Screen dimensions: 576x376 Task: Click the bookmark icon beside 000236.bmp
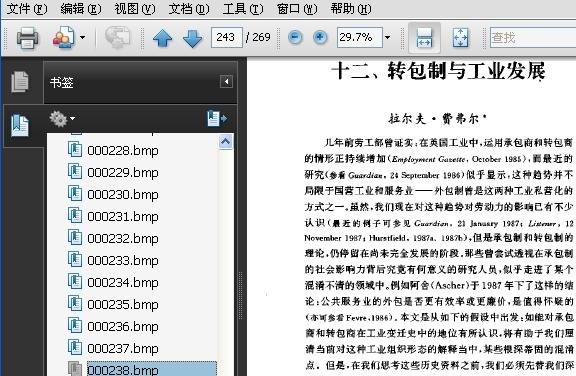pos(75,326)
